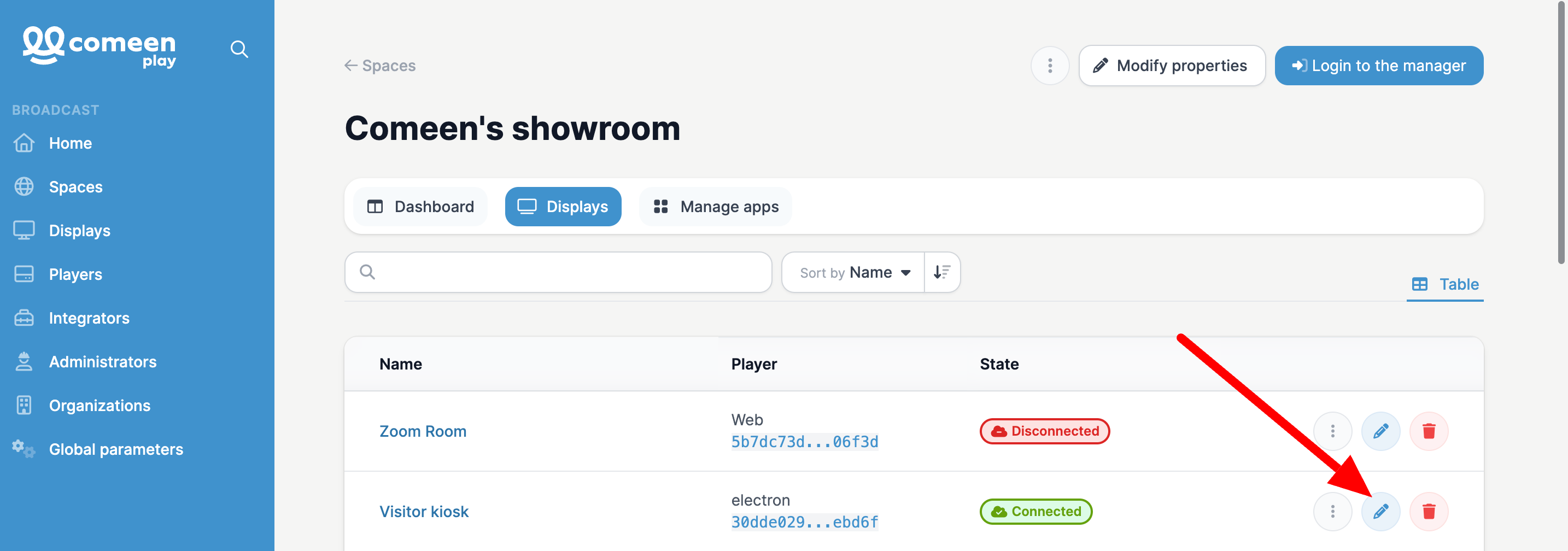Open the Administrators section

[x=102, y=362]
